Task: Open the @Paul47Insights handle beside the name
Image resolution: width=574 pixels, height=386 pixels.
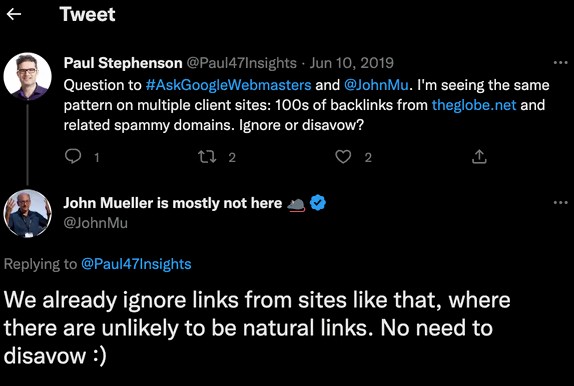Action: (242, 63)
